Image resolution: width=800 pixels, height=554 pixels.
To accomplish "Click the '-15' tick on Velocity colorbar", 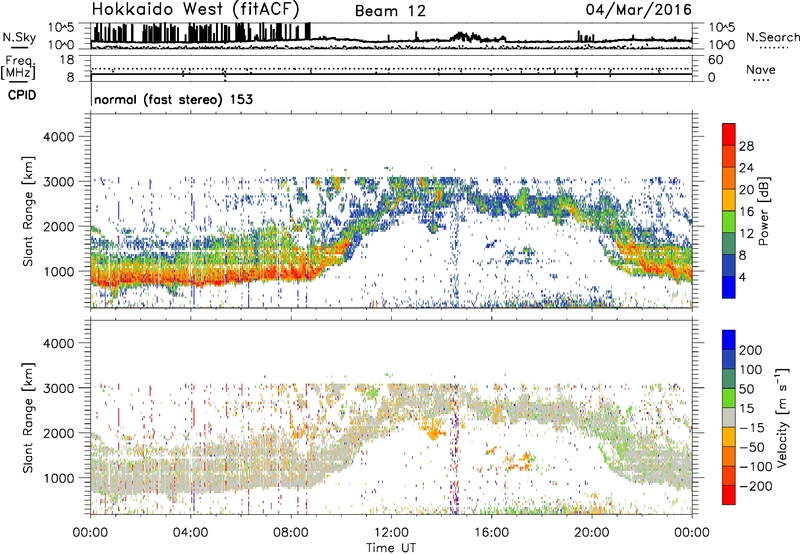I will click(752, 428).
